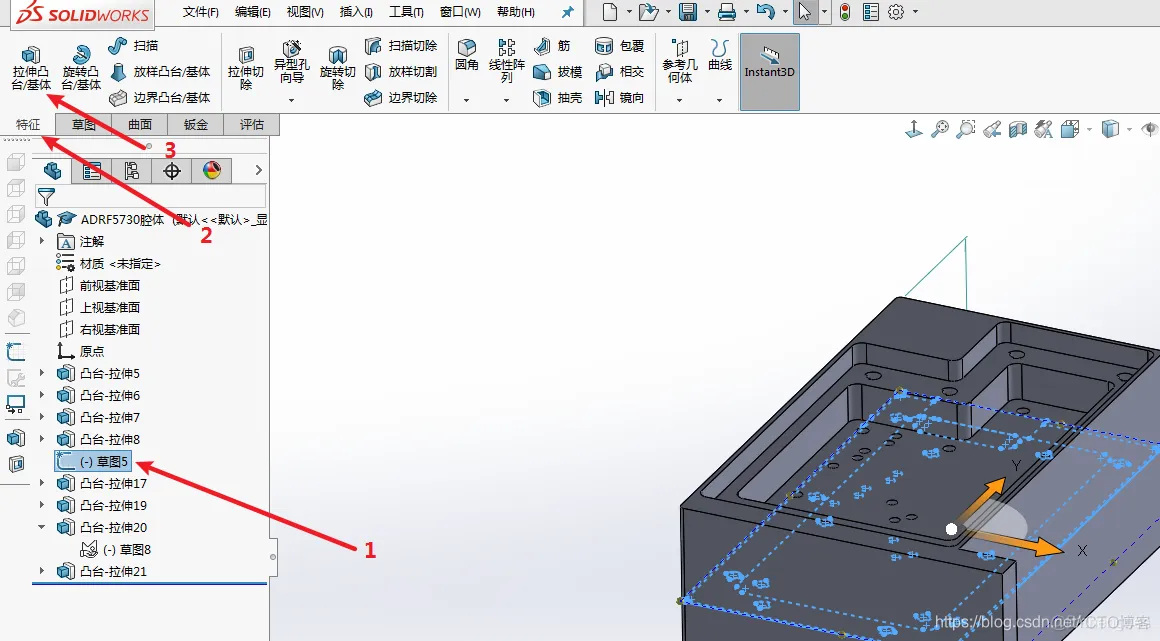Click the Undo icon

pos(766,12)
